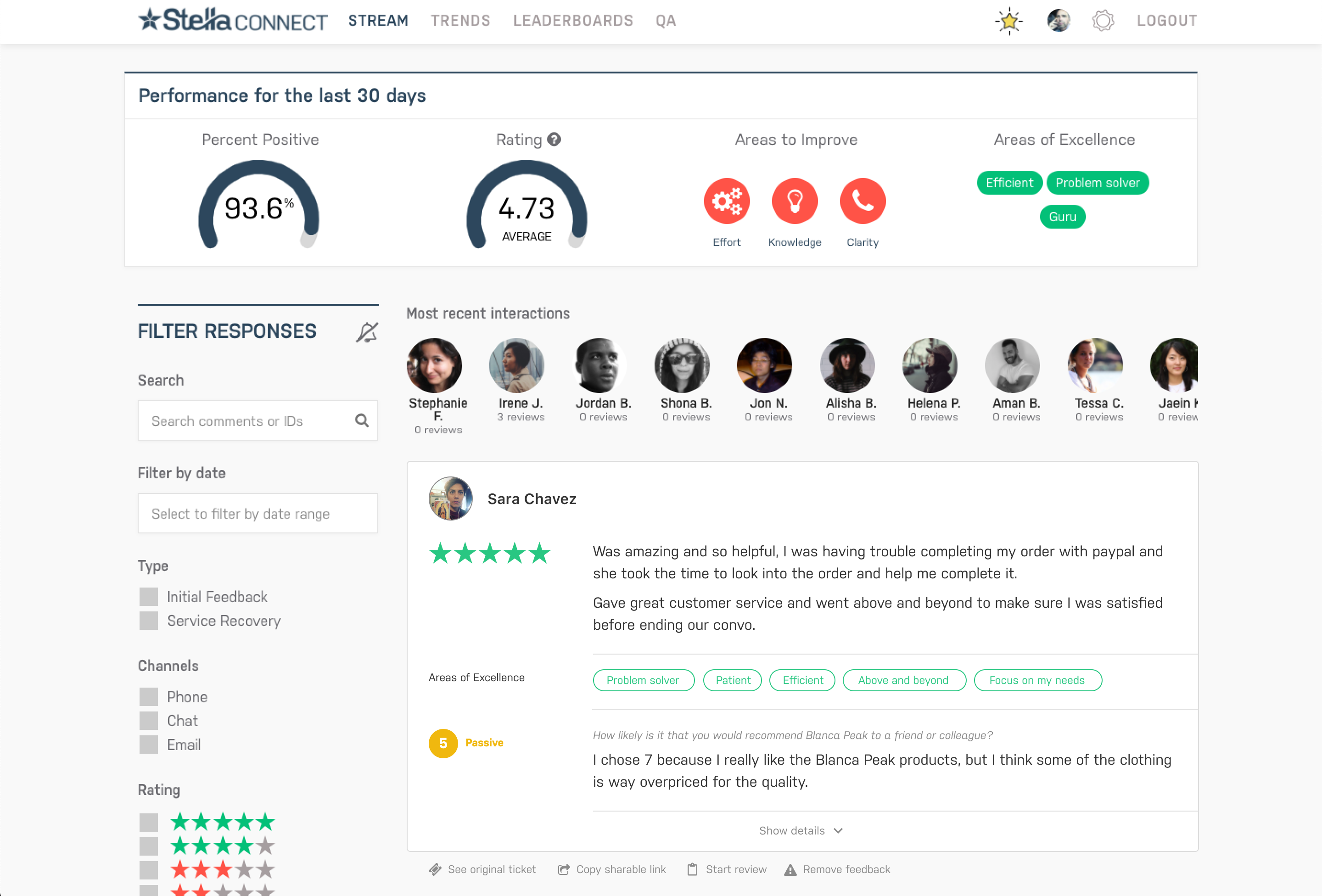This screenshot has height=896, width=1322.
Task: Click the search magnifier icon
Action: 362,420
